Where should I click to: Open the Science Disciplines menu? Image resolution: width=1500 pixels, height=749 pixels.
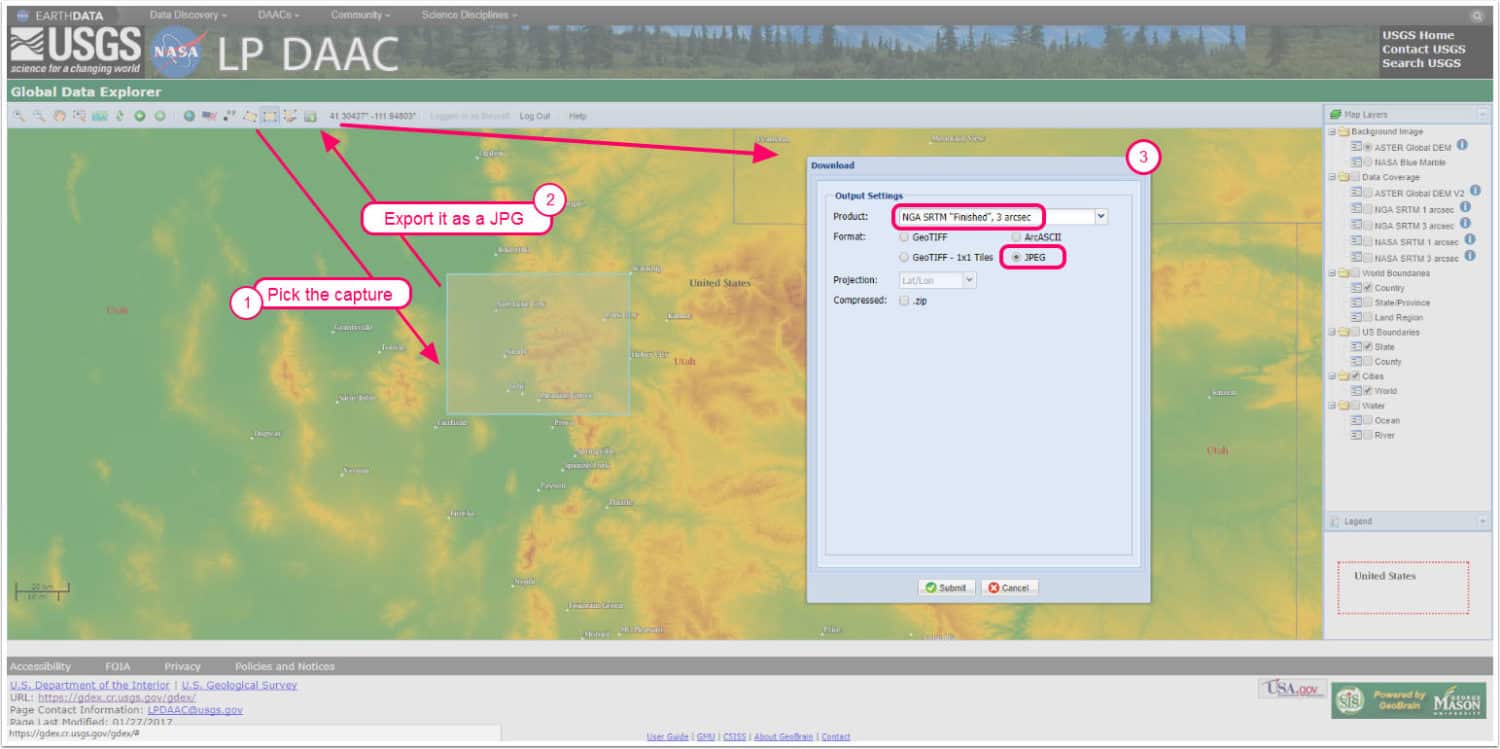(x=469, y=15)
